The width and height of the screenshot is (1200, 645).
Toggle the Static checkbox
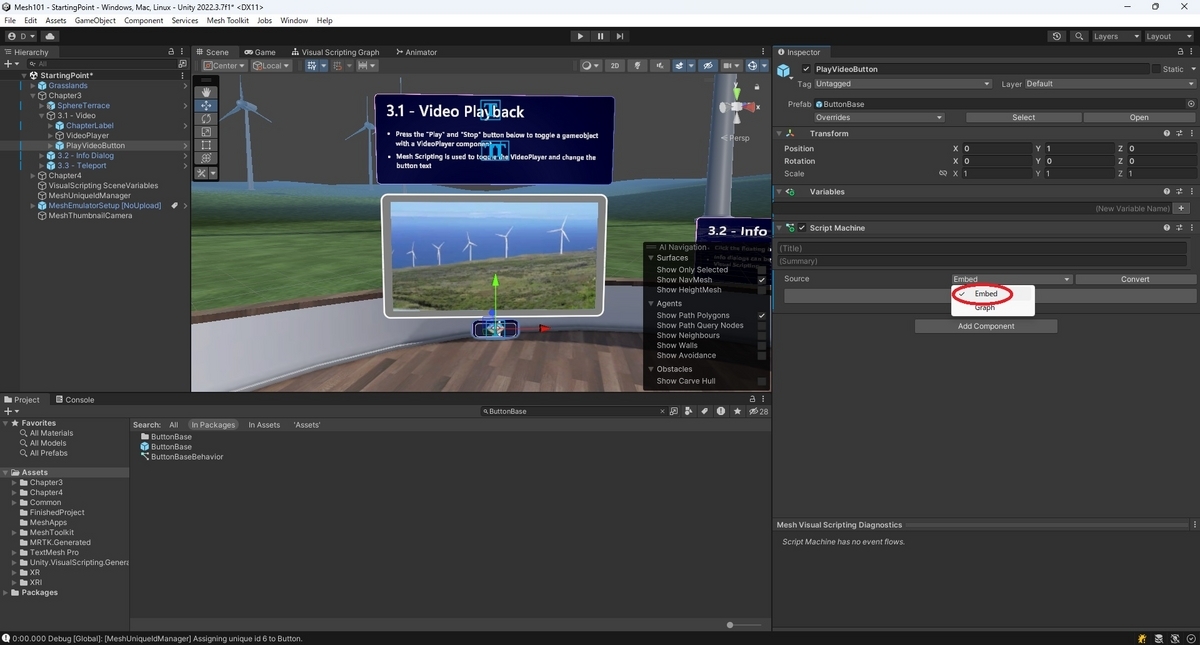point(1155,69)
